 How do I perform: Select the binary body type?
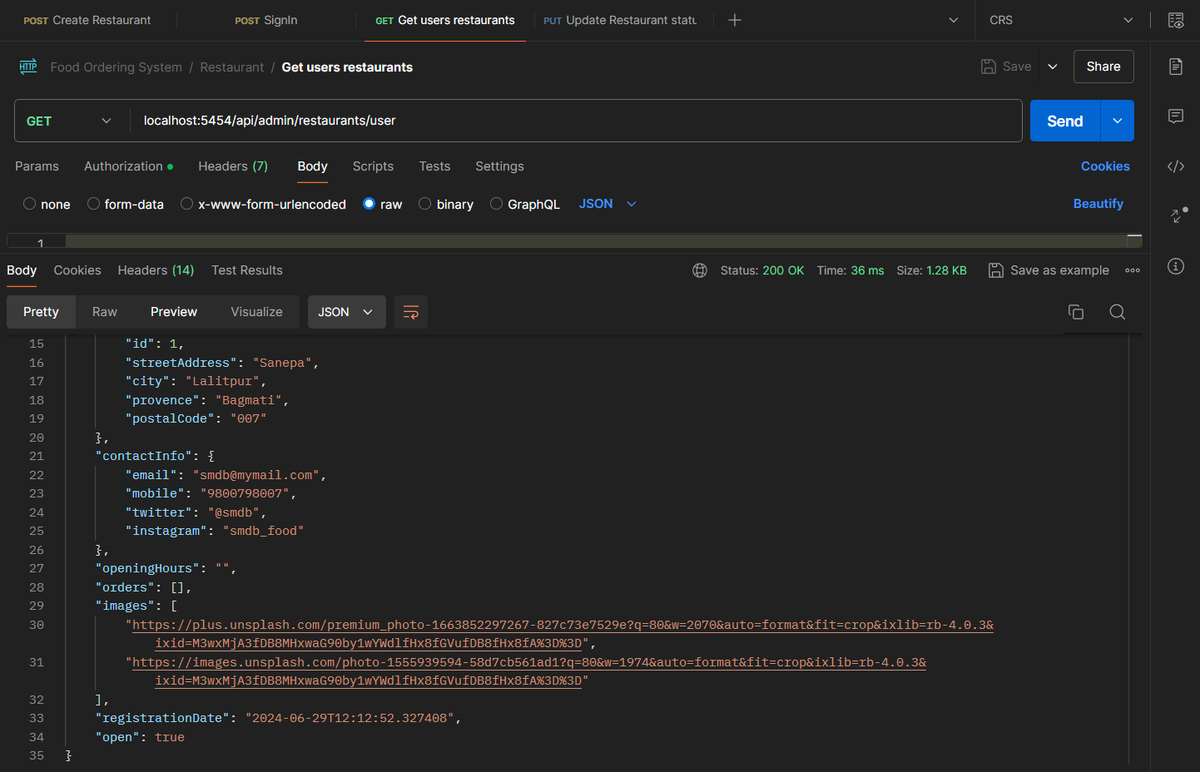tap(446, 204)
